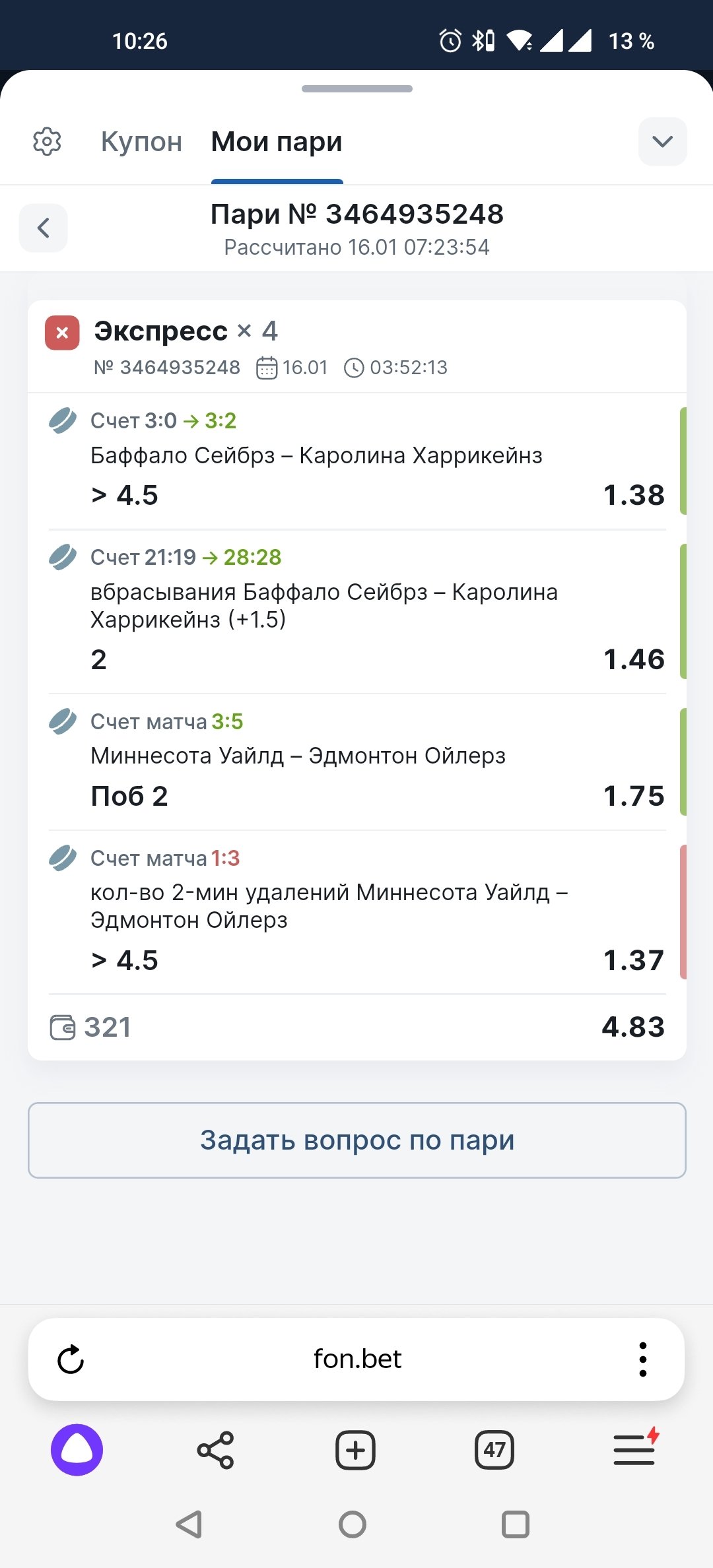Image resolution: width=713 pixels, height=1568 pixels.
Task: Tap the three-dot address bar options
Action: pos(642,1359)
